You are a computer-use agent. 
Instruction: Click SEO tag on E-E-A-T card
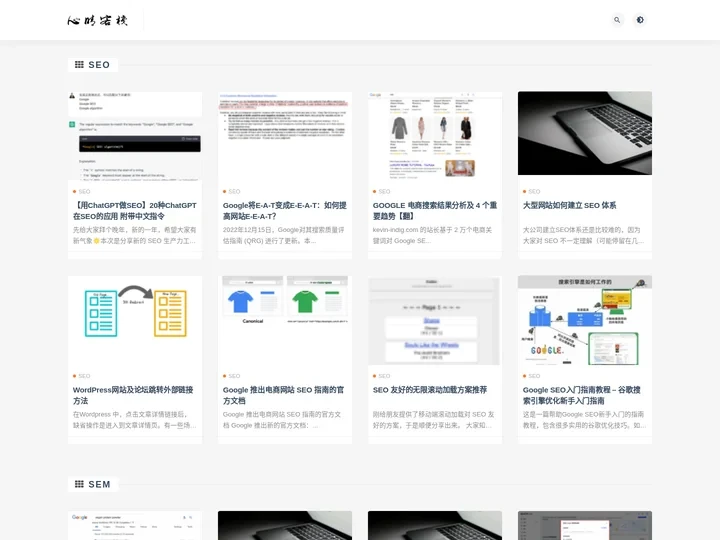[234, 191]
